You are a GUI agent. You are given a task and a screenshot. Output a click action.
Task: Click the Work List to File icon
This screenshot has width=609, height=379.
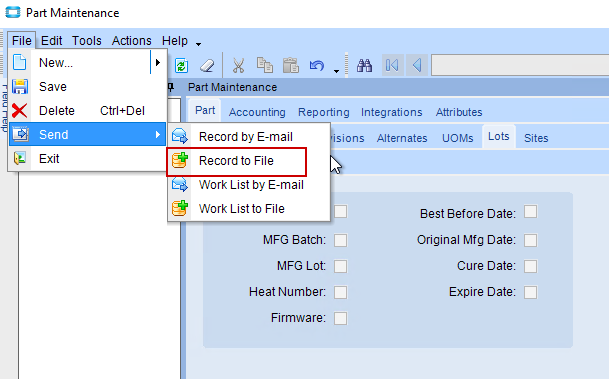pyautogui.click(x=180, y=209)
